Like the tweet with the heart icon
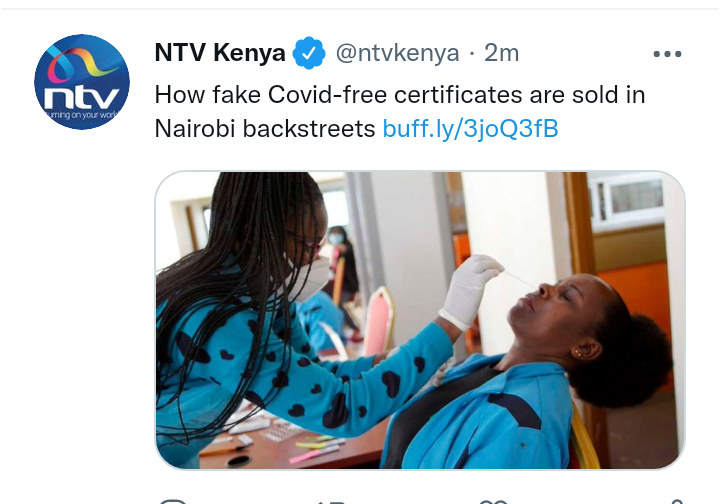720x504 pixels. (x=494, y=501)
